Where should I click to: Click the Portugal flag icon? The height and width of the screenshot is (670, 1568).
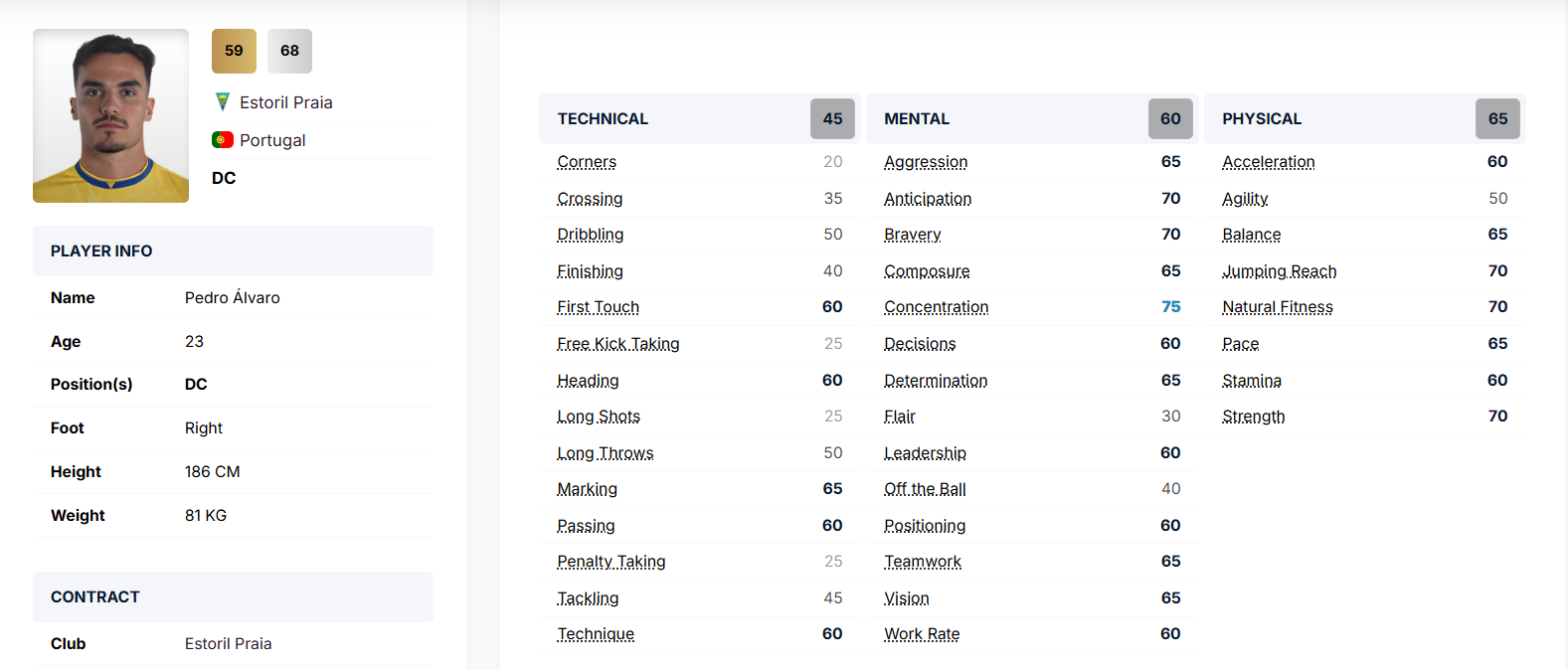223,140
